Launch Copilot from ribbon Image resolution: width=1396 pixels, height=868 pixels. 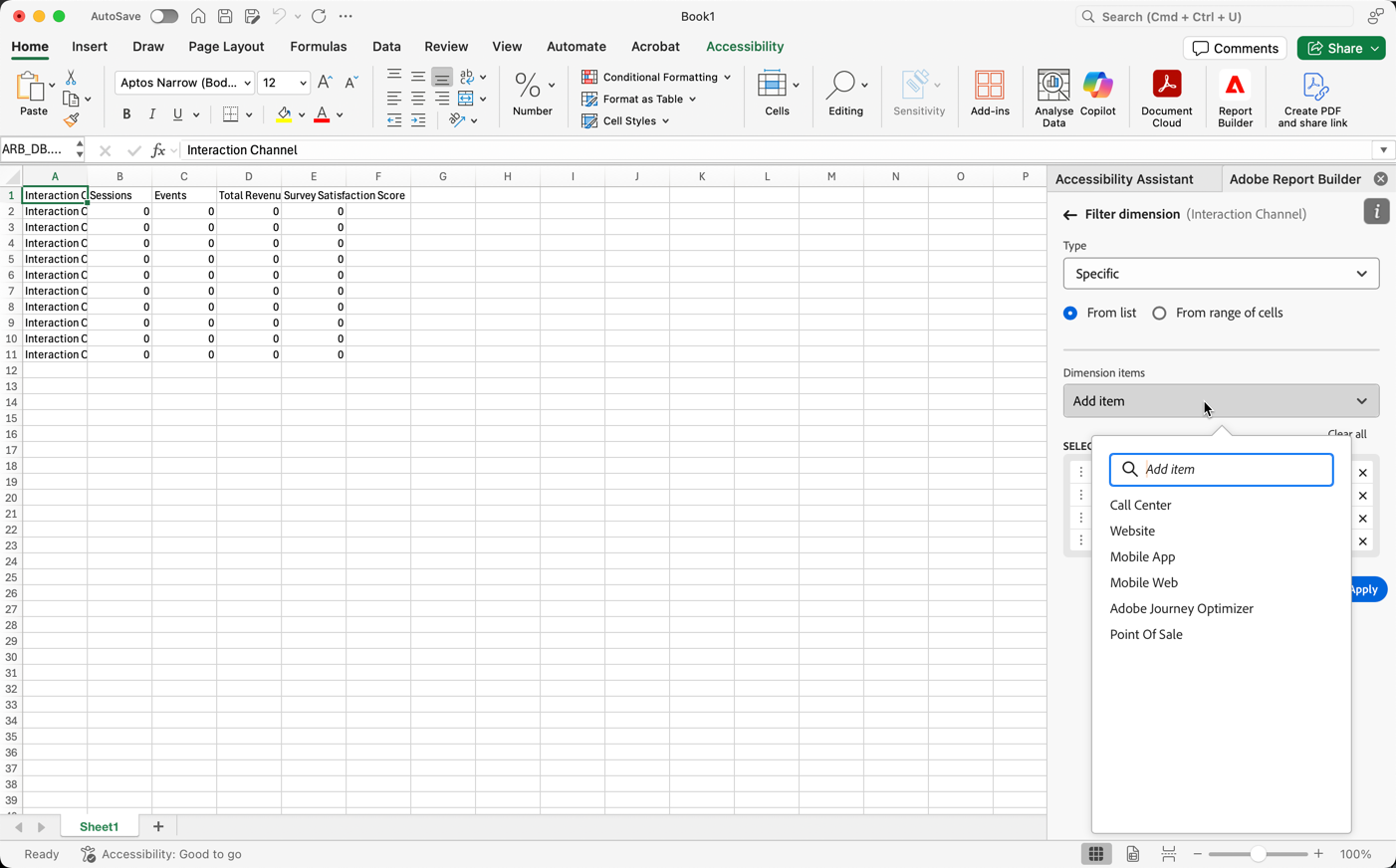(1097, 94)
